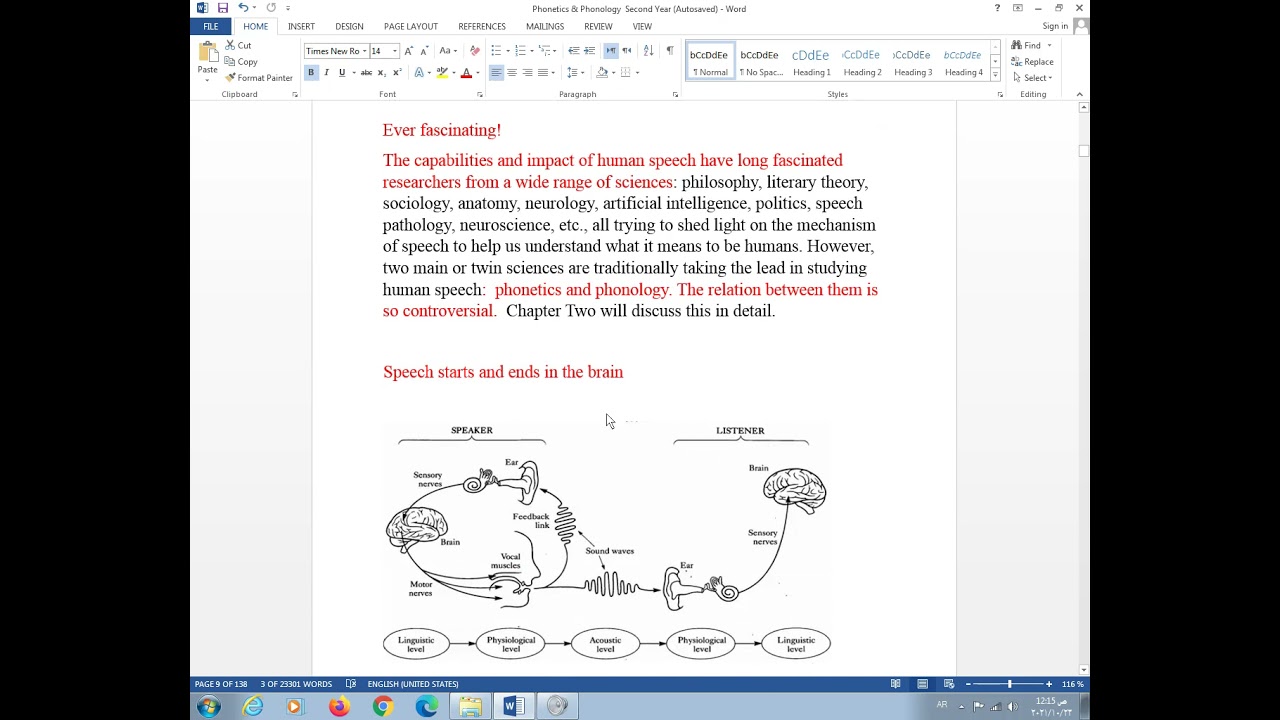Increase paragraph indent
This screenshot has height=720, width=1280.
(x=589, y=51)
